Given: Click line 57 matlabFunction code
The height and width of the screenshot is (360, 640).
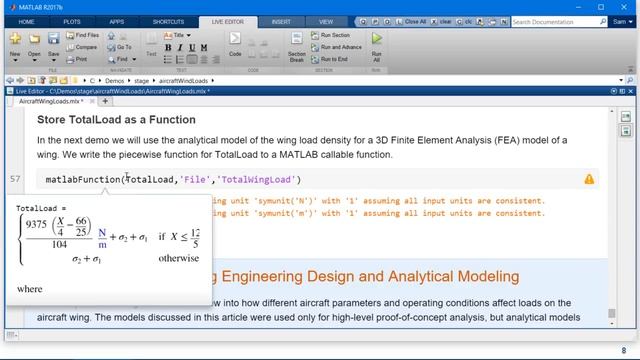Looking at the screenshot, I should [173, 180].
